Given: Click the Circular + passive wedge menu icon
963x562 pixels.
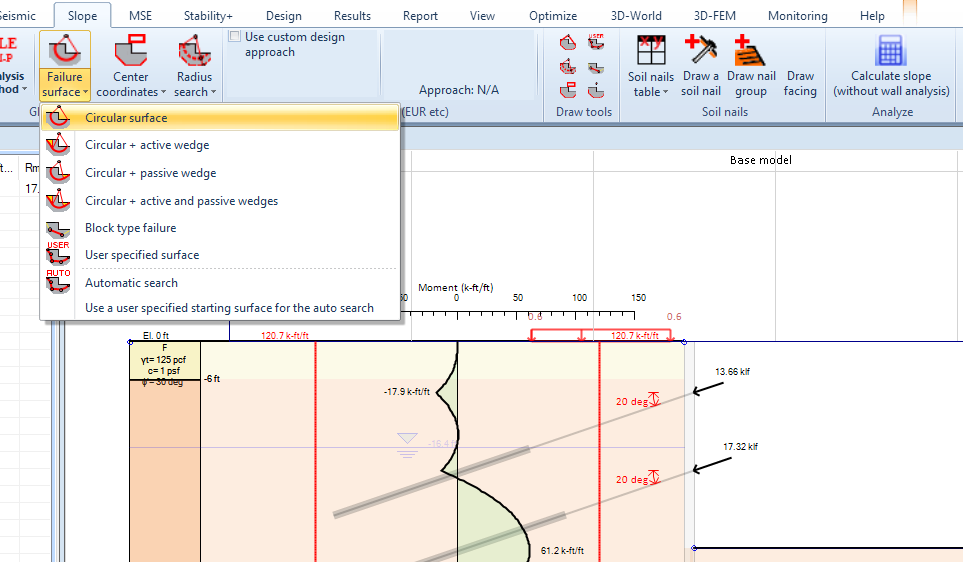Looking at the screenshot, I should click(58, 173).
